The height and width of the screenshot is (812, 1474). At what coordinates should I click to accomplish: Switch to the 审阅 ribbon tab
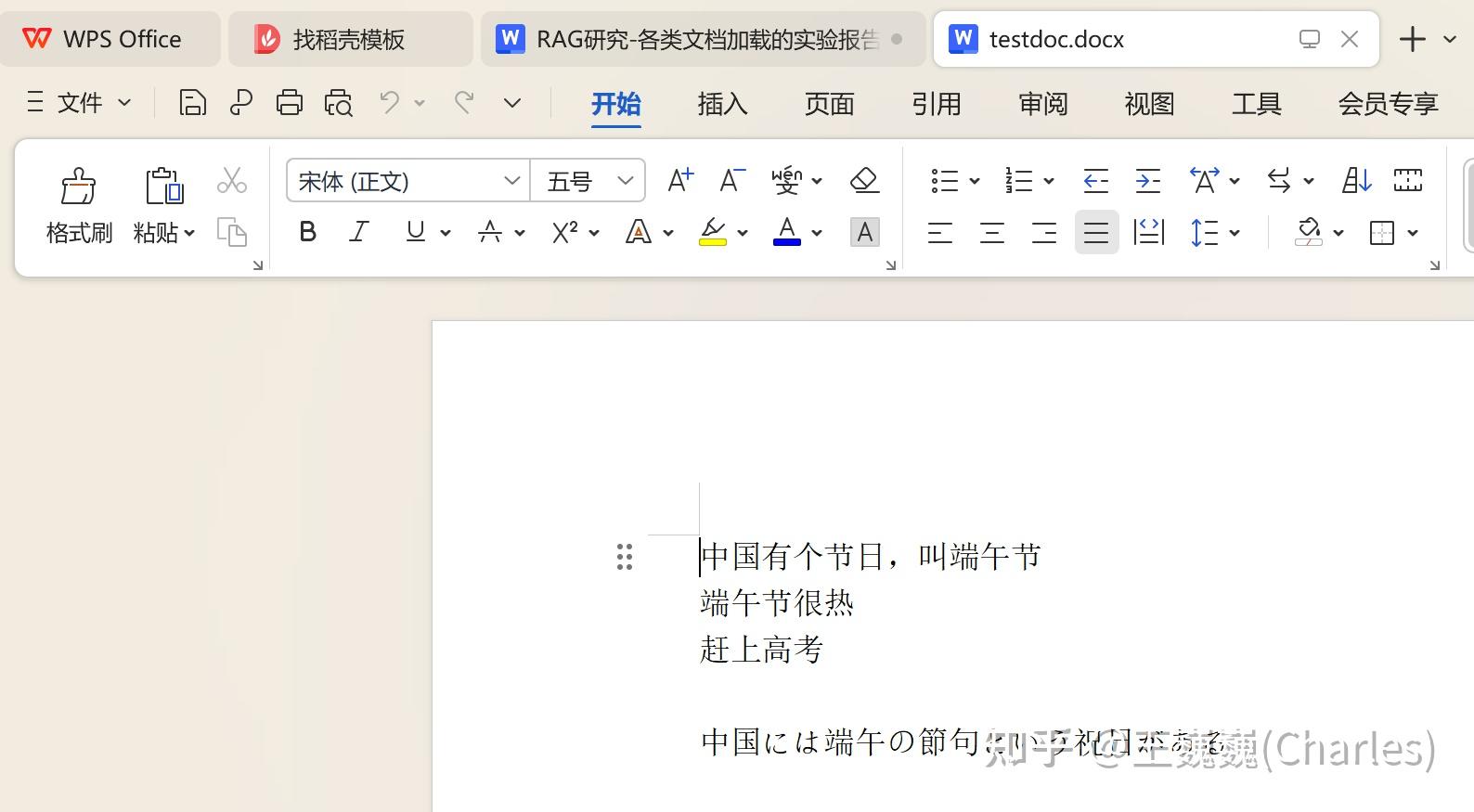click(x=1043, y=103)
